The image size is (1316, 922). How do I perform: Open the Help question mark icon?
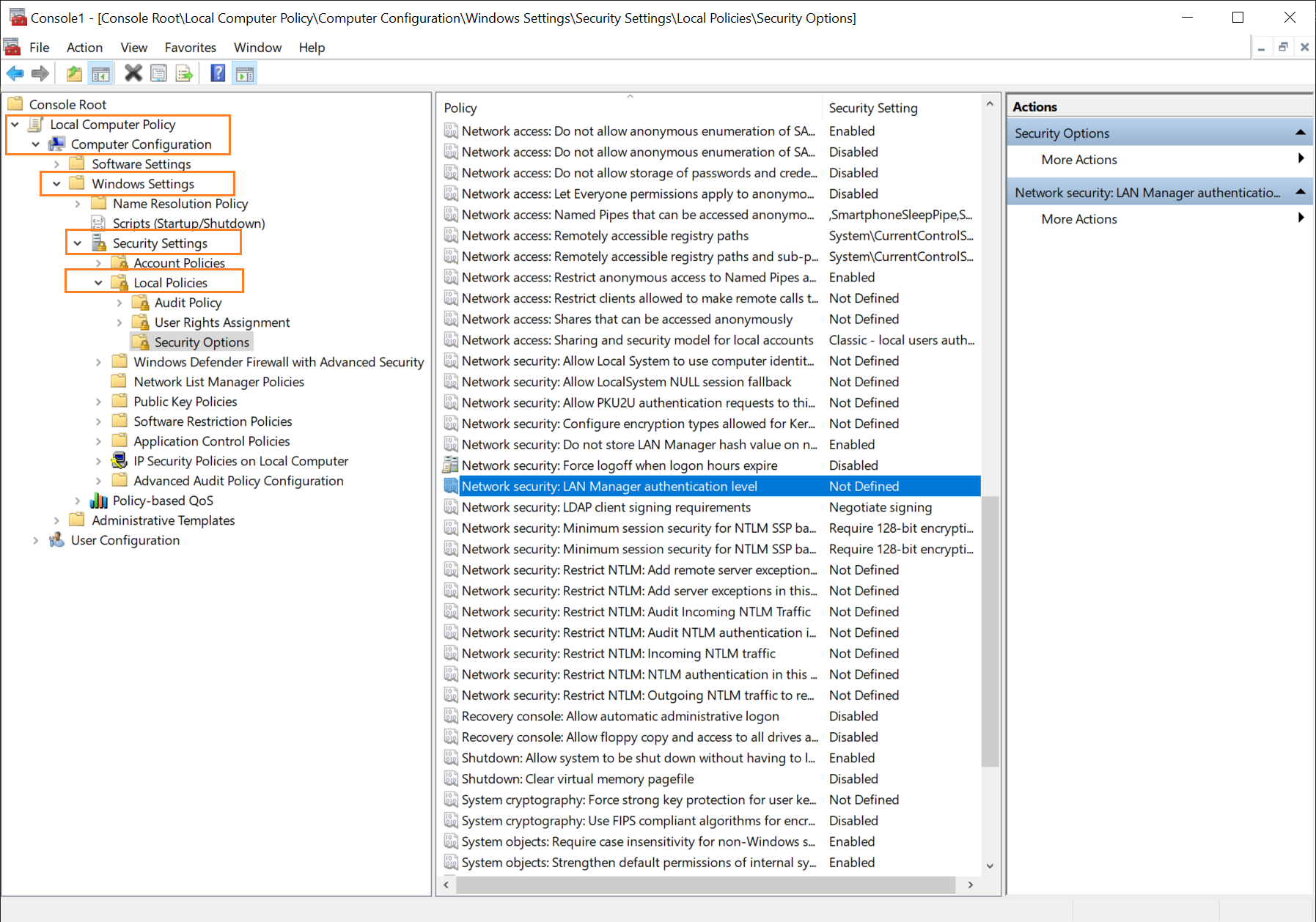coord(218,73)
